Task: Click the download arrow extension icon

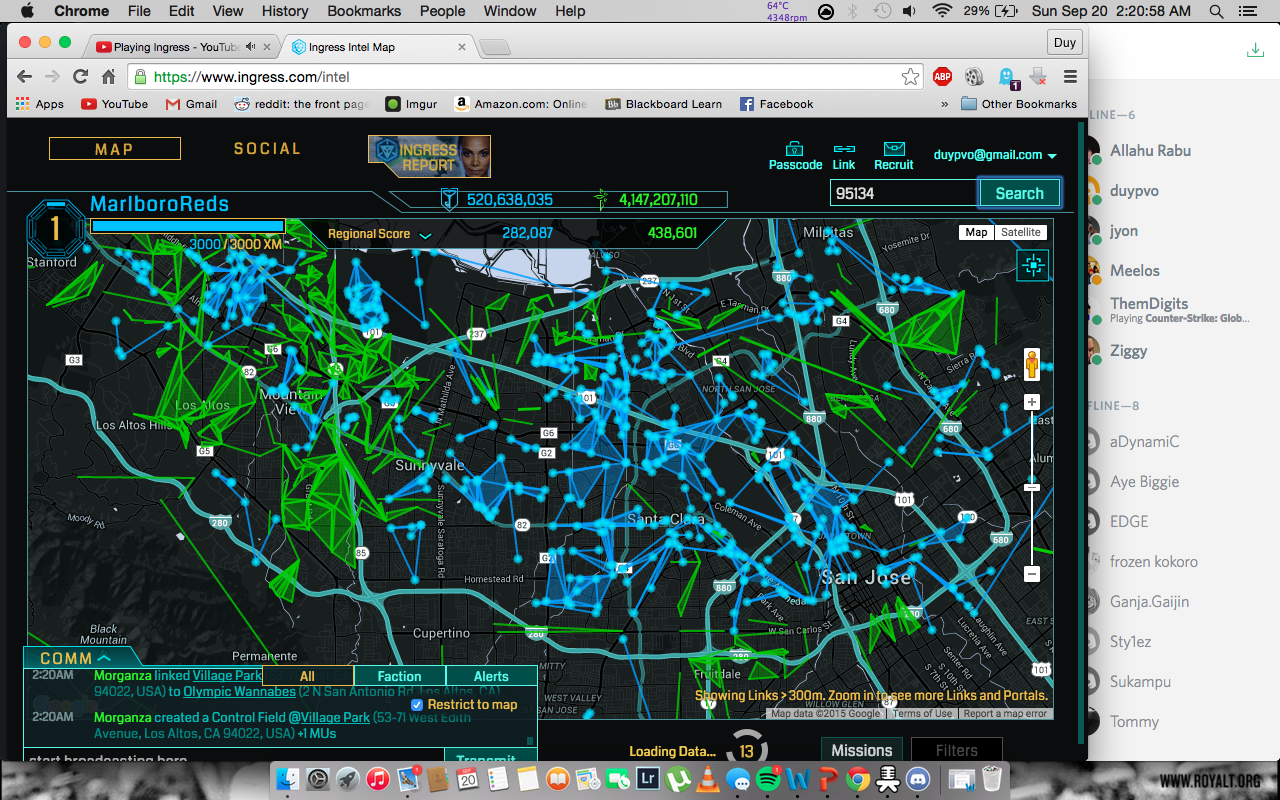Action: (x=1039, y=77)
